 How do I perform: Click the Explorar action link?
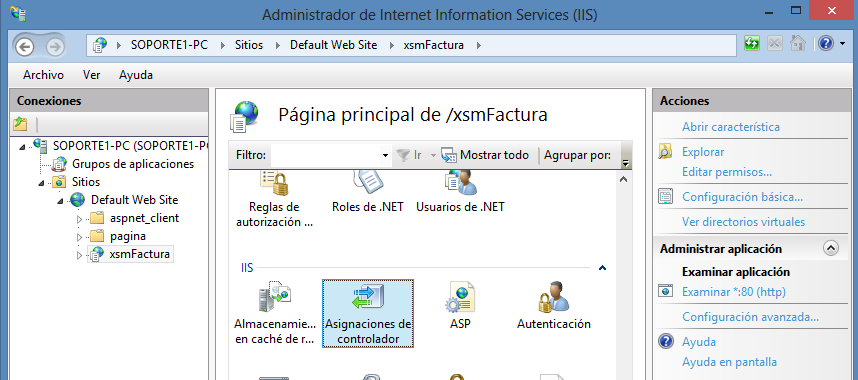click(703, 152)
